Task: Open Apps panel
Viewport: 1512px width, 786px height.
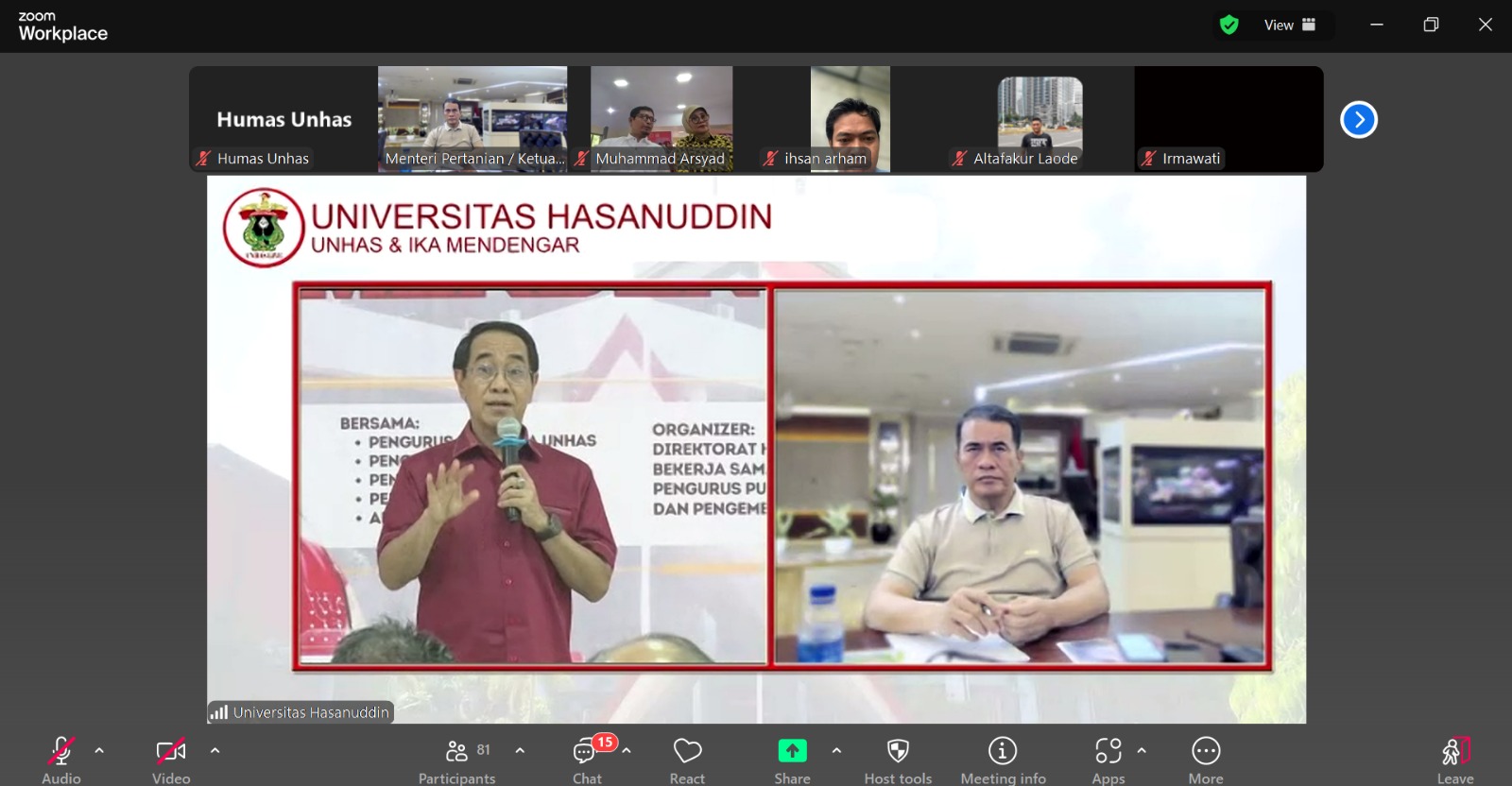Action: point(1108,760)
